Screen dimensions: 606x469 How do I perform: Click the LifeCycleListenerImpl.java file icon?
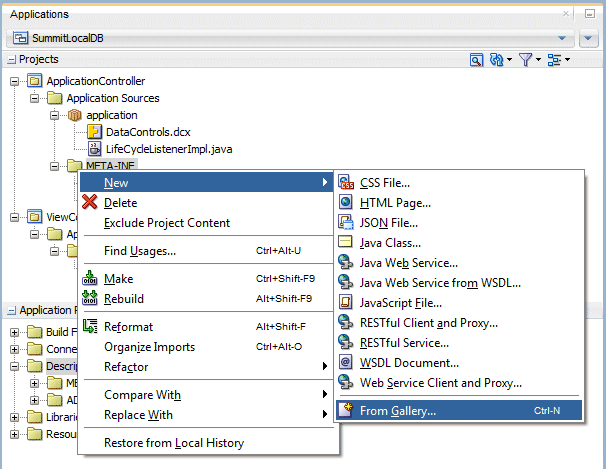coord(94,149)
